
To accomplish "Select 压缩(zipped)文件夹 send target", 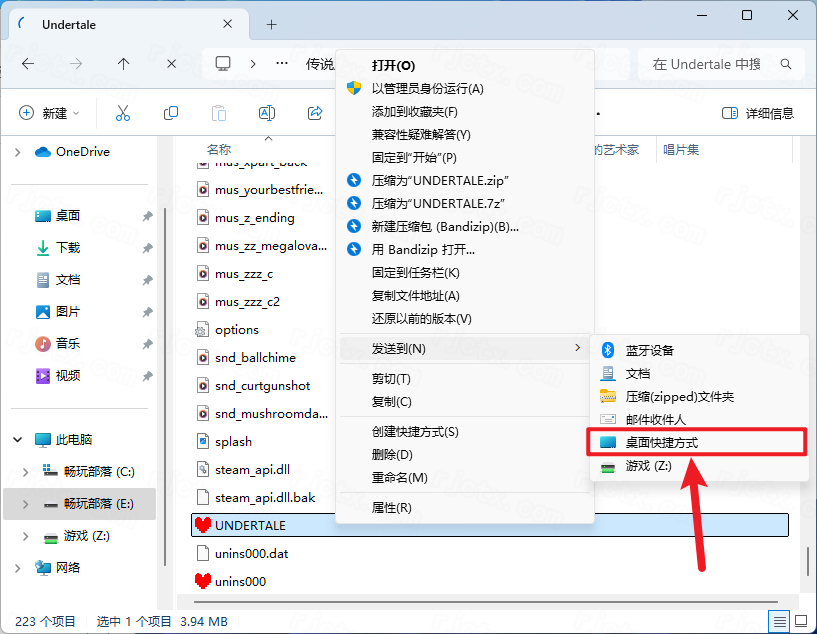I will pos(699,396).
